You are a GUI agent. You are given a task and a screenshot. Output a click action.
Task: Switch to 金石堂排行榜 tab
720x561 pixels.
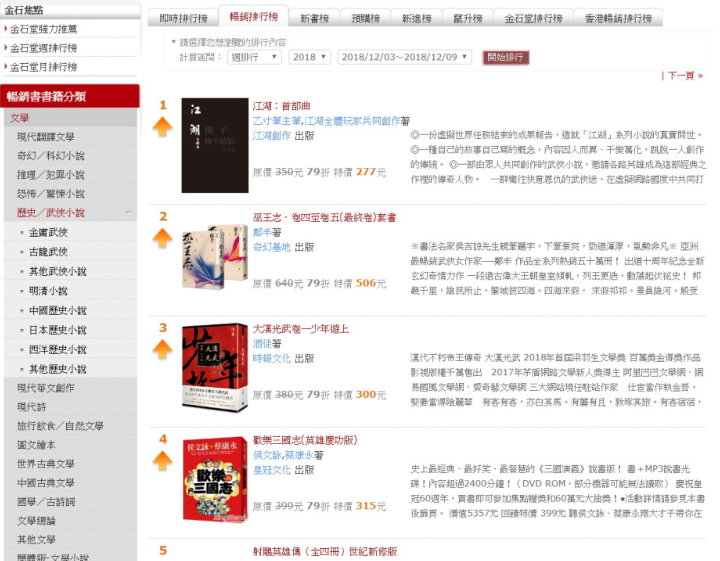point(533,18)
